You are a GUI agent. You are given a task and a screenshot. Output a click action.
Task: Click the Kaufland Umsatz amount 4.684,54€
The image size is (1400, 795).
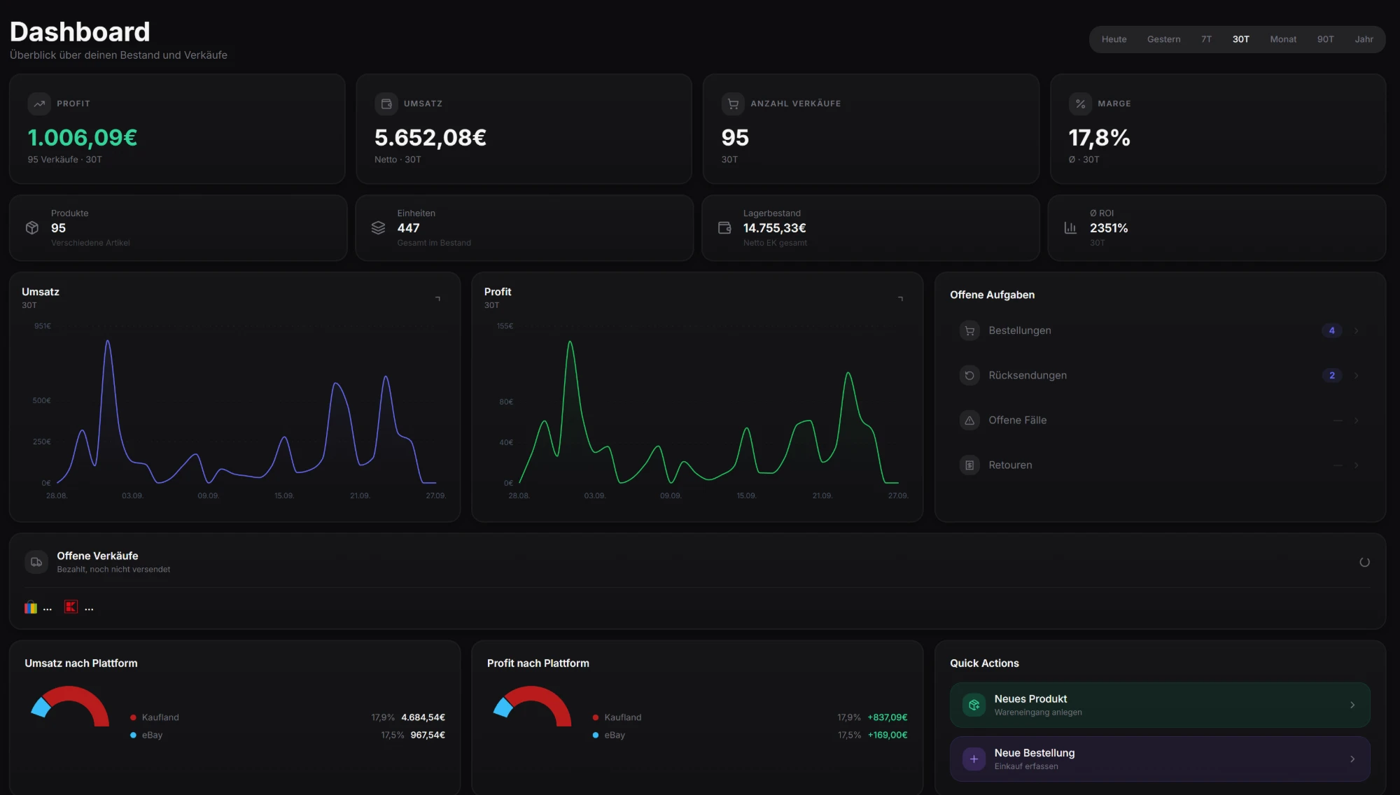coord(423,718)
